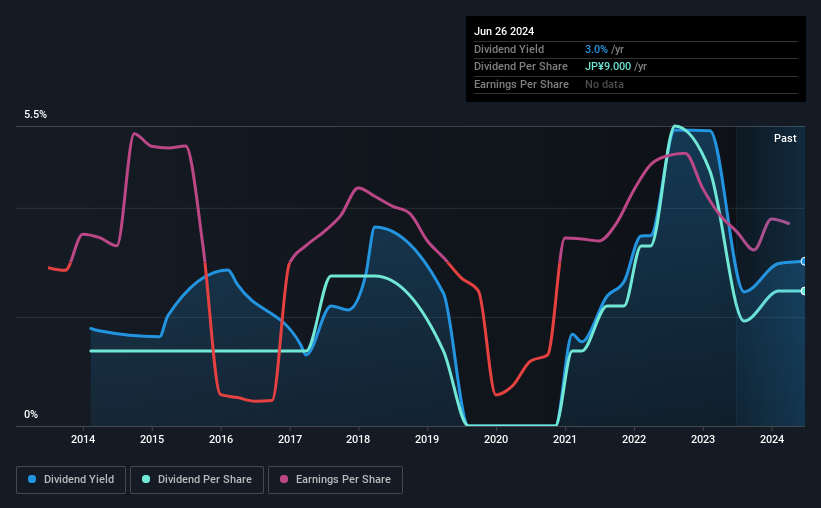
Task: Click the 0% y-axis label
Action: tap(31, 415)
